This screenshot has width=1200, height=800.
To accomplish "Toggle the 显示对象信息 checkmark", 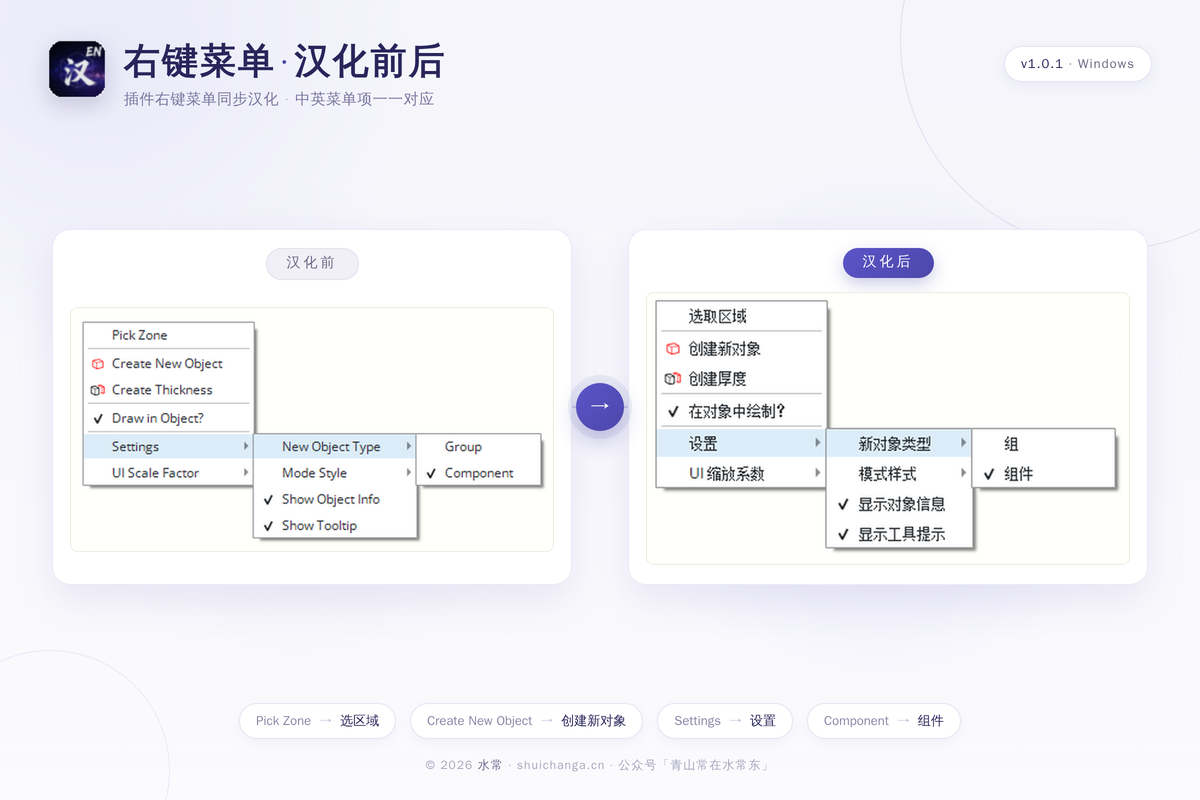I will pos(843,504).
